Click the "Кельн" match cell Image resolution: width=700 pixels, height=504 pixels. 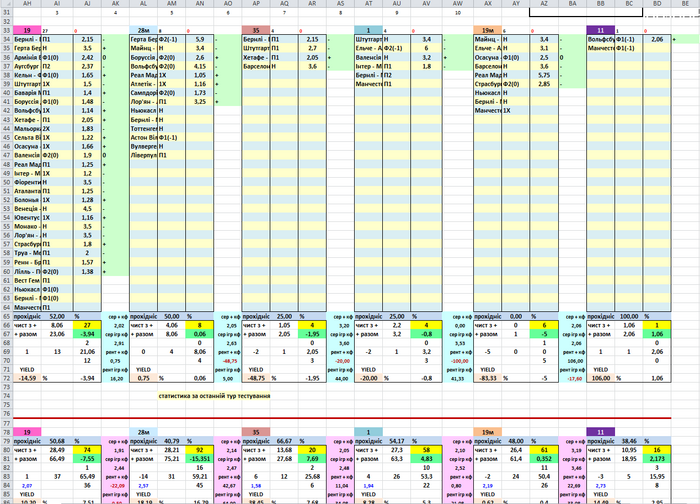[27, 75]
